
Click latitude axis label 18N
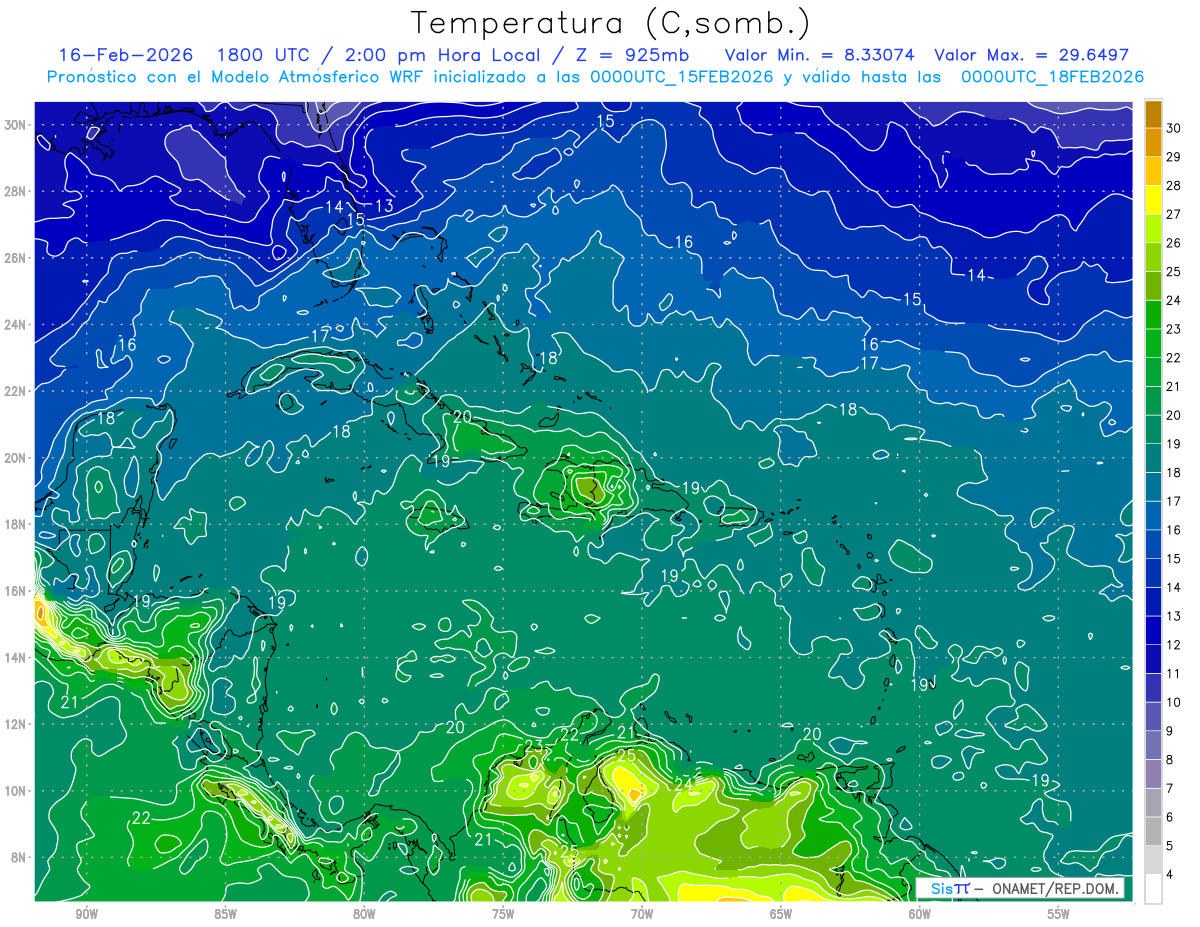(x=16, y=524)
